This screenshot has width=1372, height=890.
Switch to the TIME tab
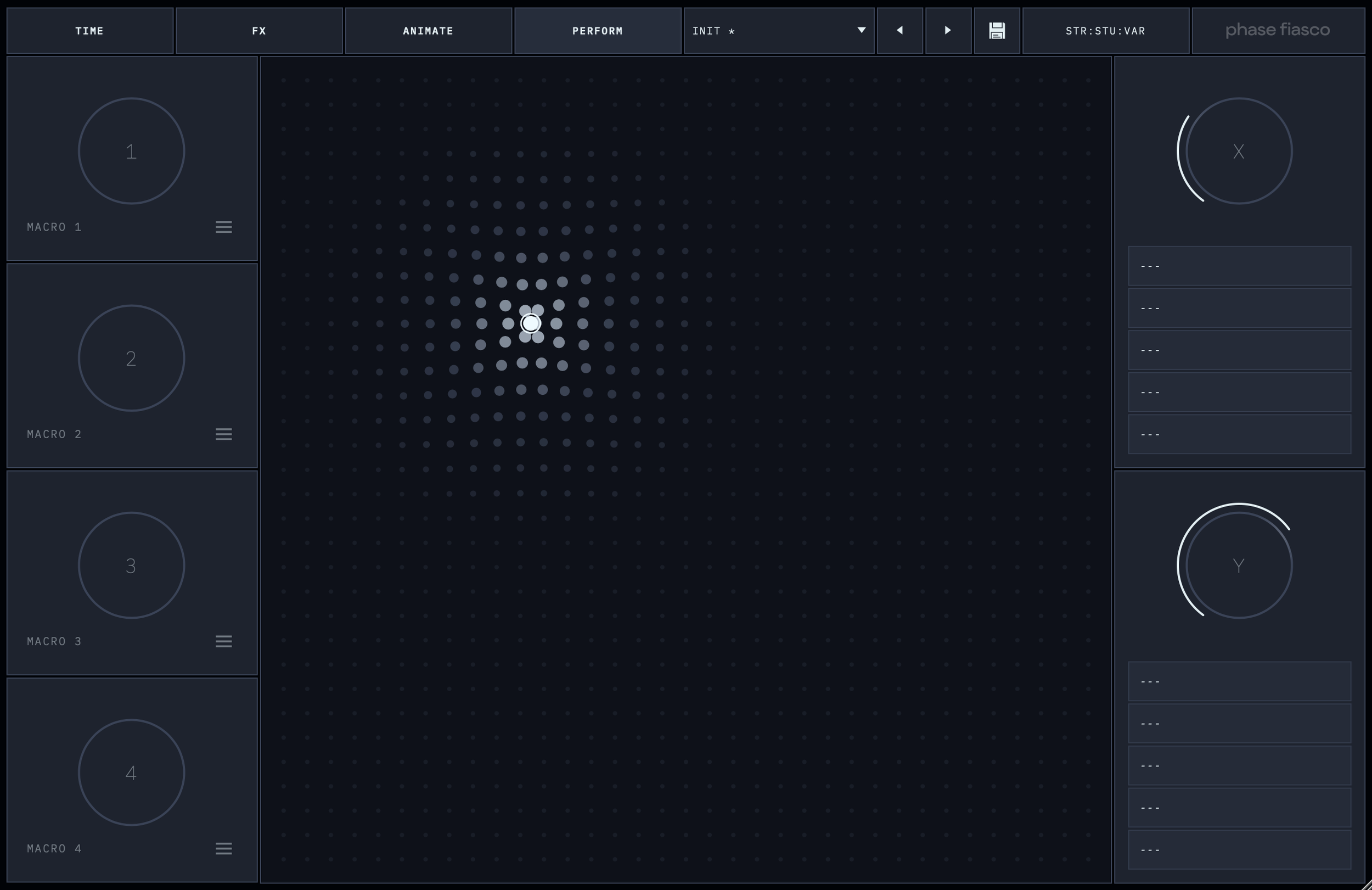[x=90, y=31]
